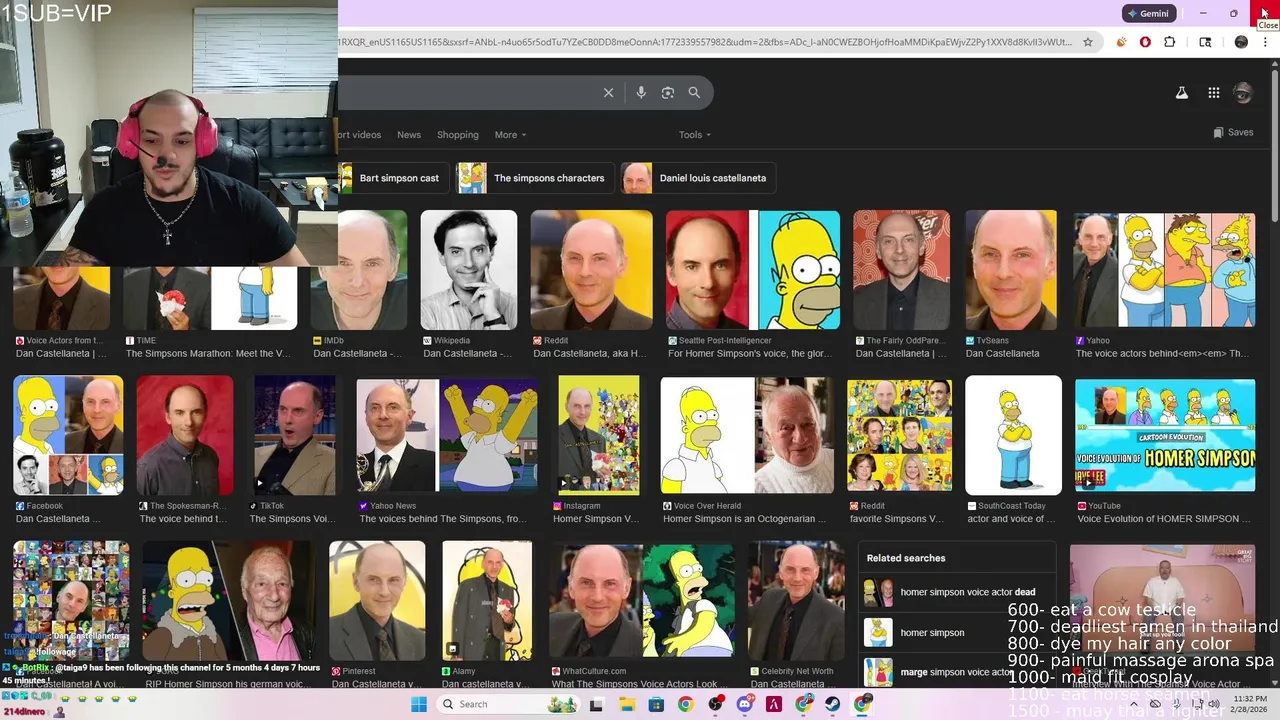The width and height of the screenshot is (1280, 720).
Task: Open the Instagram Homer Simpson image
Action: (x=598, y=435)
